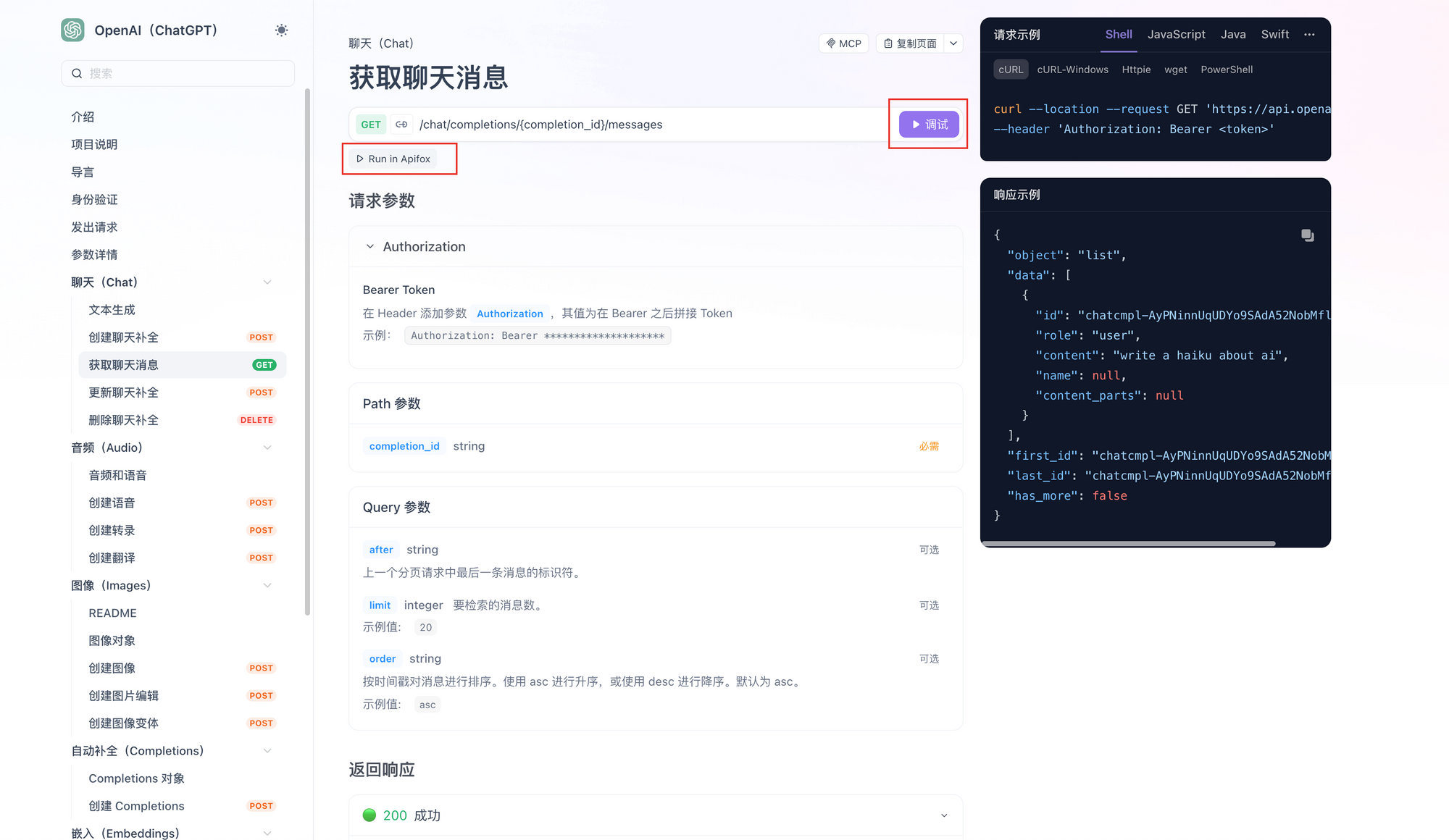The height and width of the screenshot is (840, 1449).
Task: Open the MCP button
Action: click(843, 43)
